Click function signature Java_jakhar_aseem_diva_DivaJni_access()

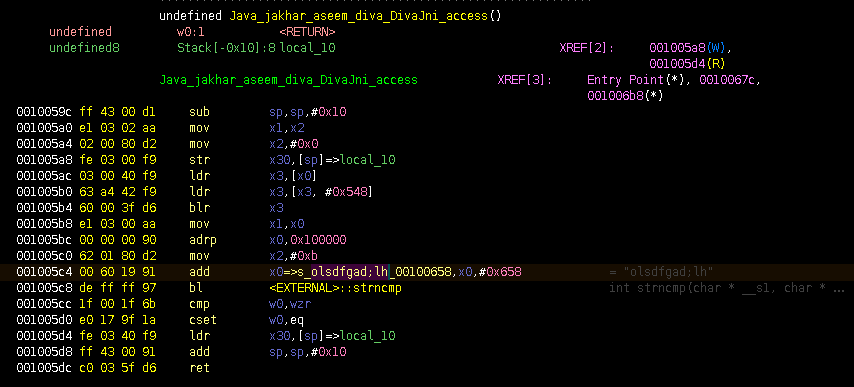[364, 16]
